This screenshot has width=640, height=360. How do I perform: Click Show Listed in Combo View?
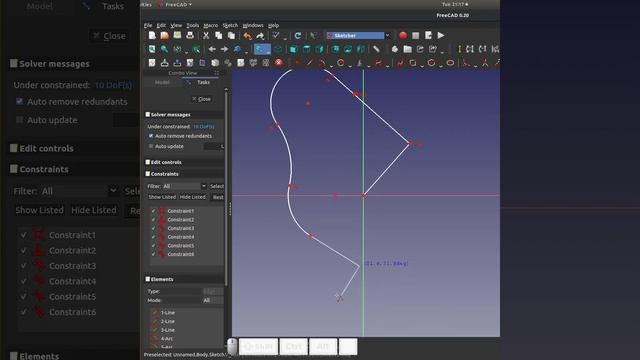point(162,197)
